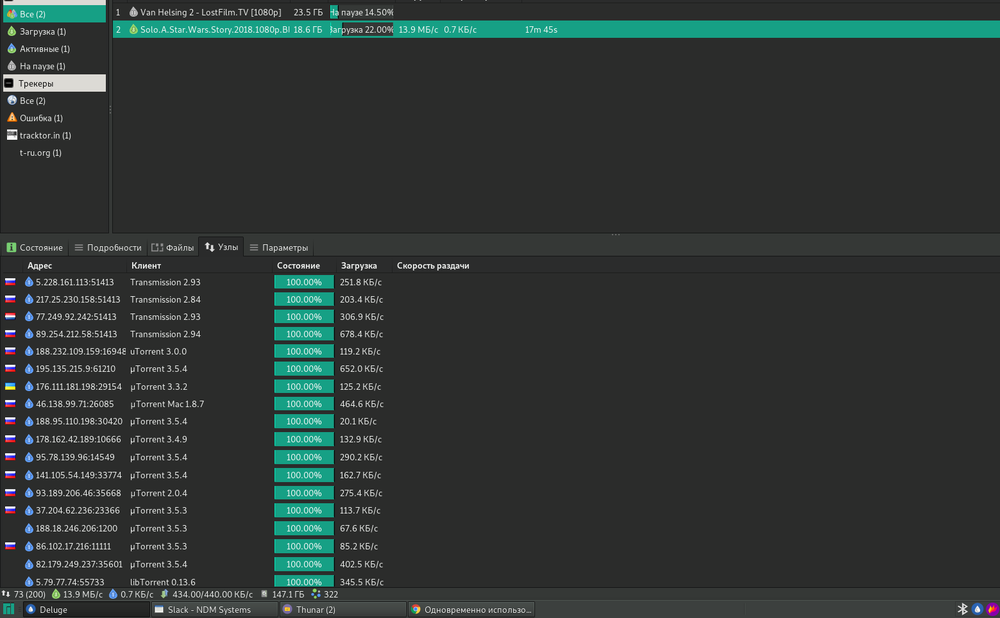Select the На паузе (1) filter

coord(44,66)
